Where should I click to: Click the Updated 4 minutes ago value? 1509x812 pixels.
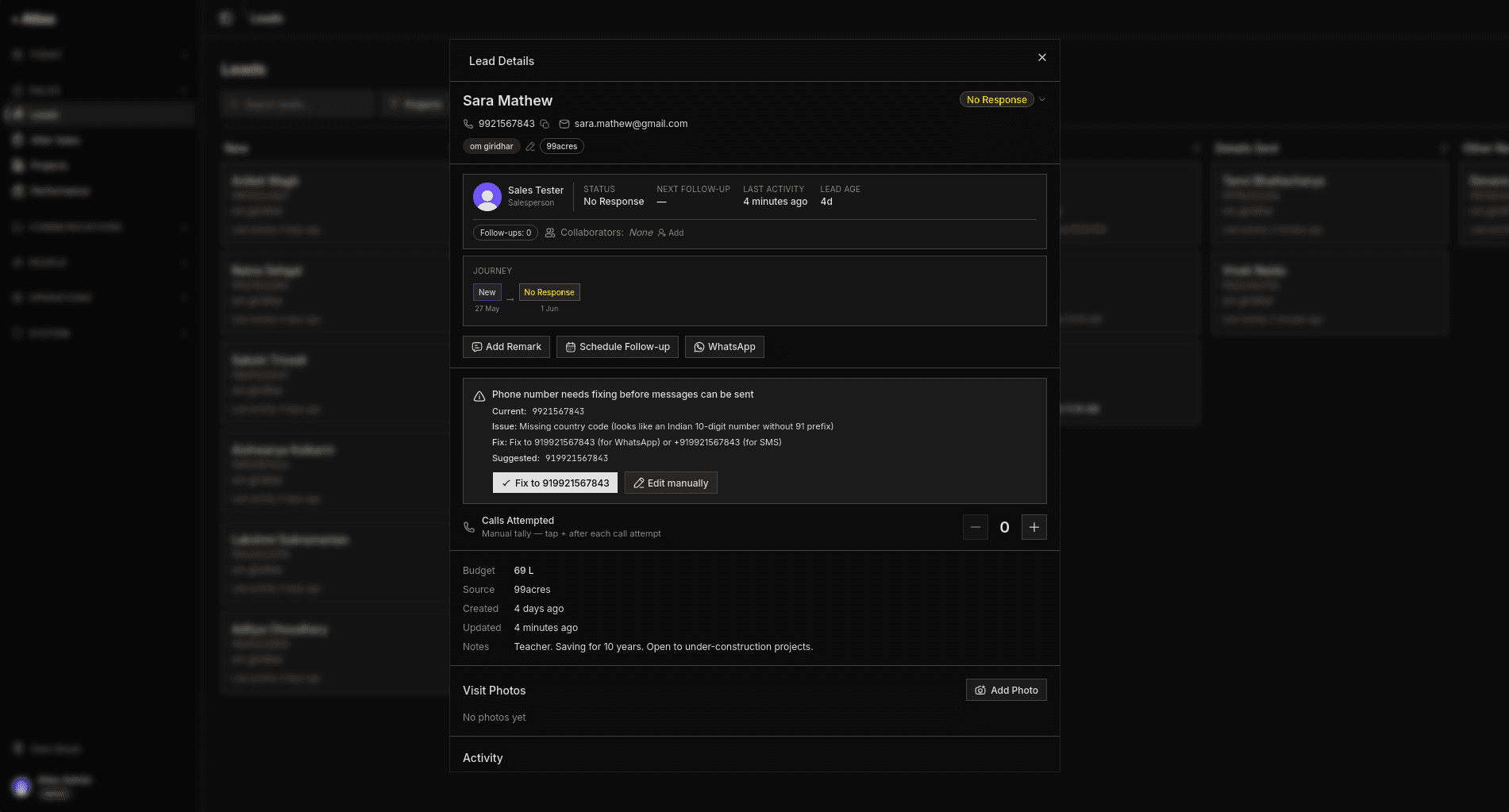546,628
